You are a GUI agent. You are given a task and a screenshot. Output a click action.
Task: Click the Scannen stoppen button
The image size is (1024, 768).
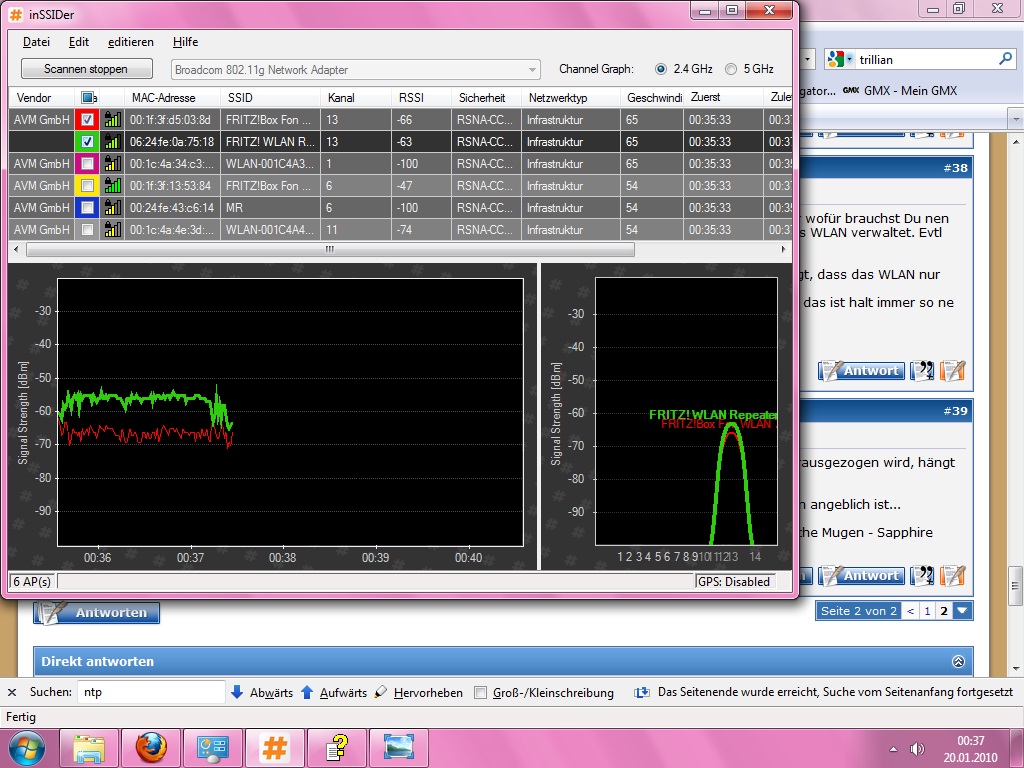(86, 69)
